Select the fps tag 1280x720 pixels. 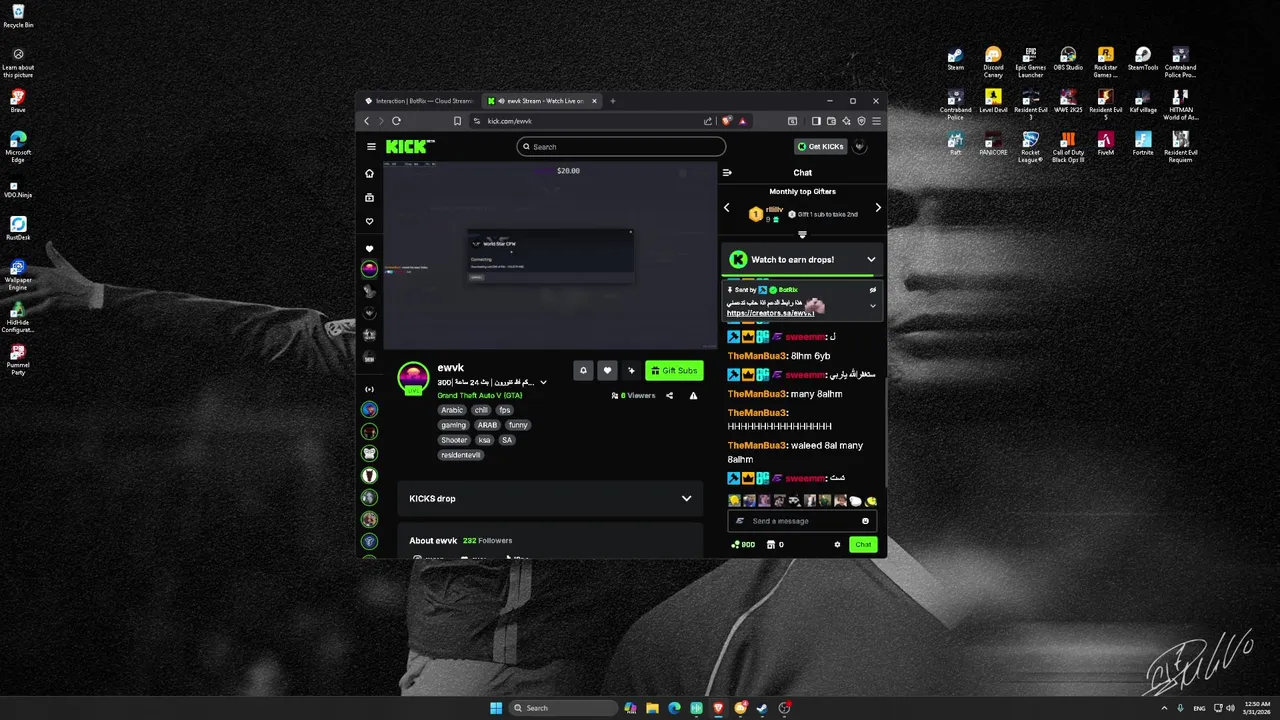505,410
